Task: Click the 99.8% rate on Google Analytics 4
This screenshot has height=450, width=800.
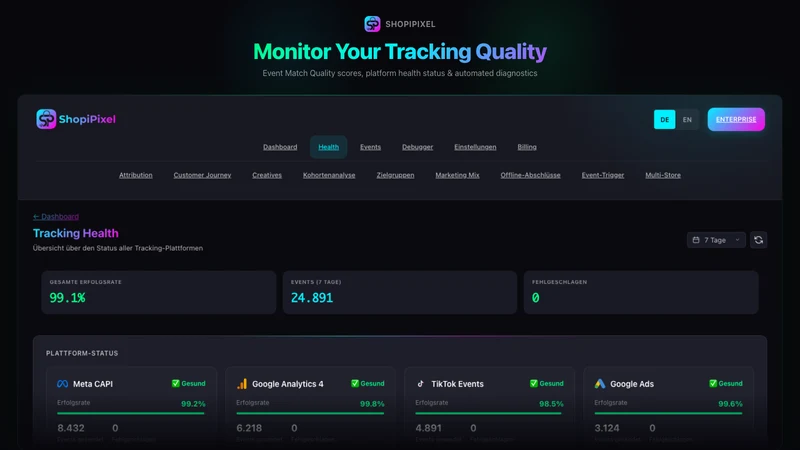Action: tap(372, 404)
